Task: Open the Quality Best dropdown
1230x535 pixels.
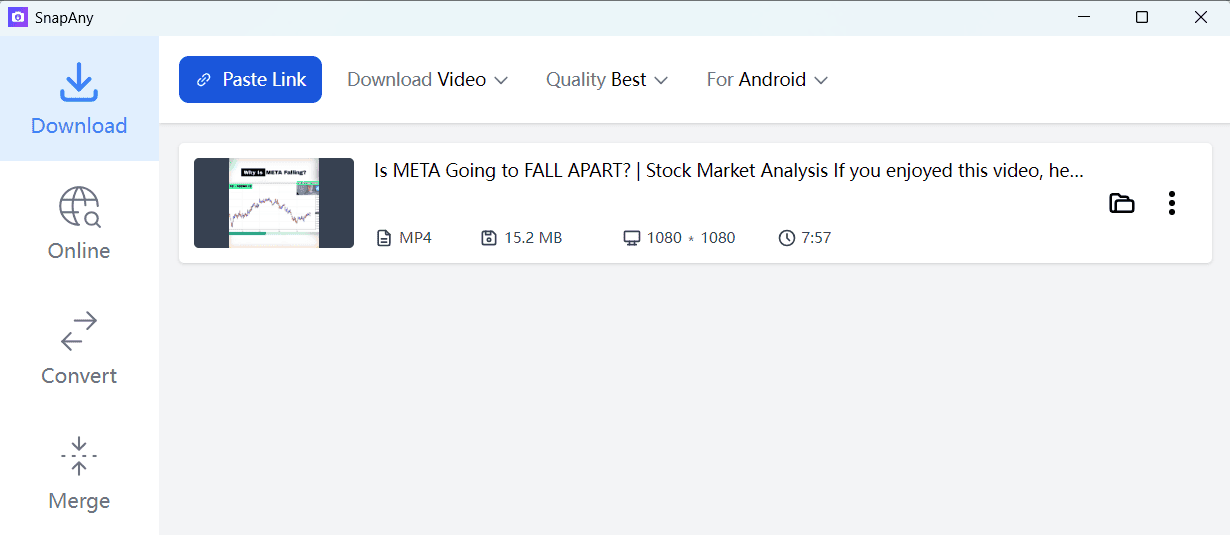Action: click(x=606, y=79)
